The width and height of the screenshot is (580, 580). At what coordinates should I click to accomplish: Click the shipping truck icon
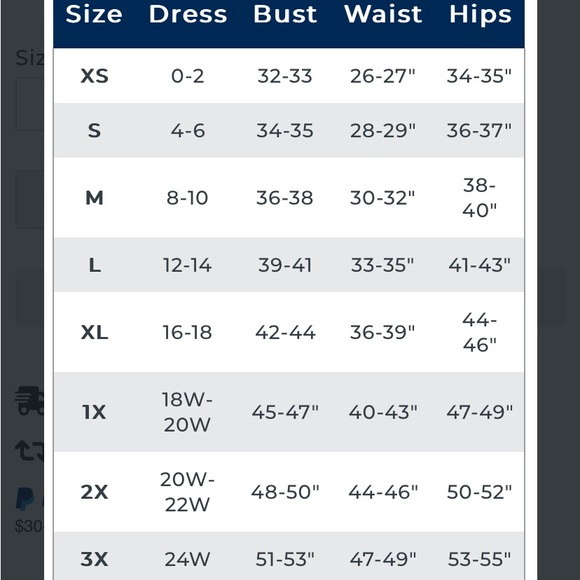[30, 400]
